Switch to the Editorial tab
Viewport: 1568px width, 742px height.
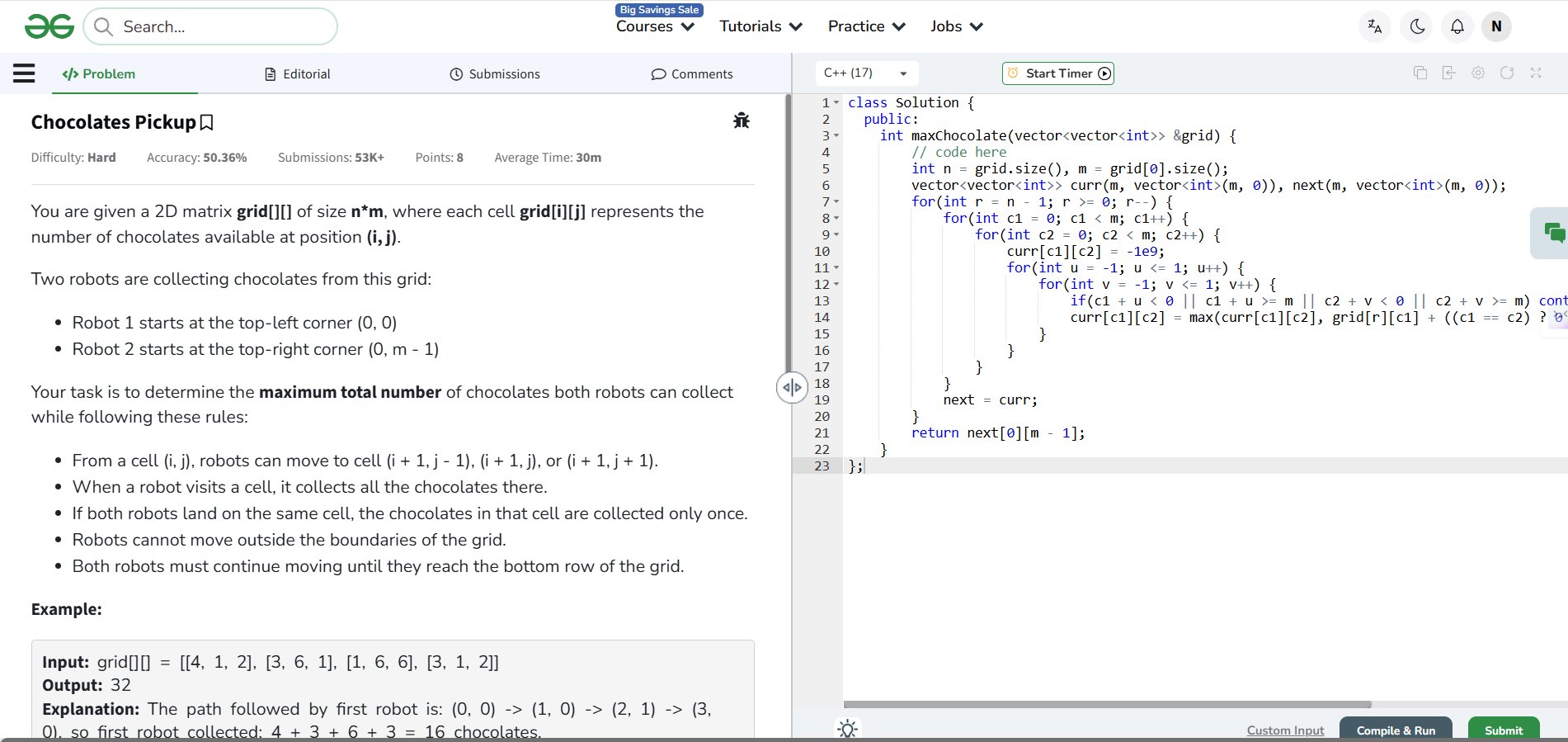pyautogui.click(x=297, y=74)
